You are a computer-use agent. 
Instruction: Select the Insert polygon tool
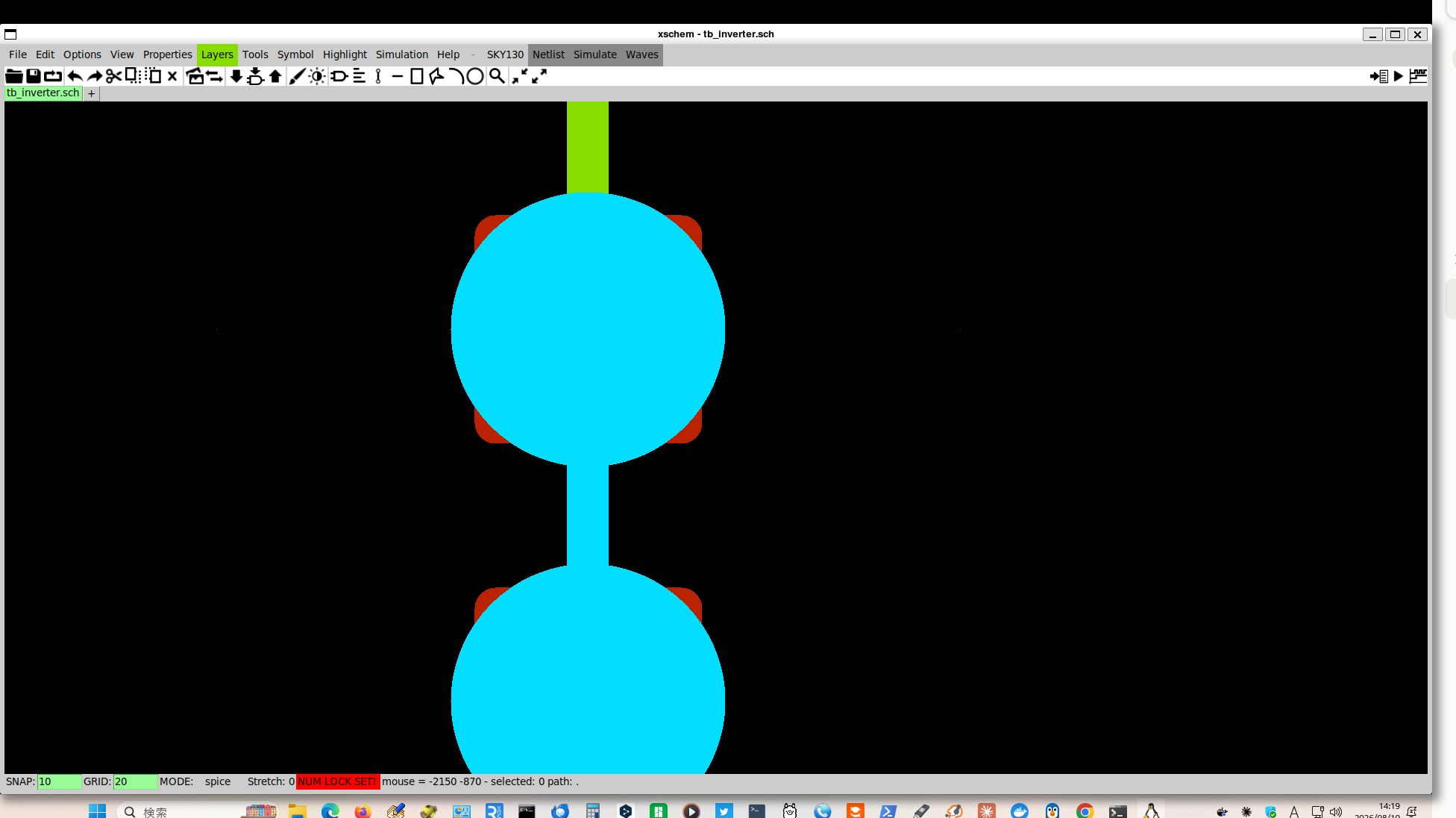(x=436, y=76)
